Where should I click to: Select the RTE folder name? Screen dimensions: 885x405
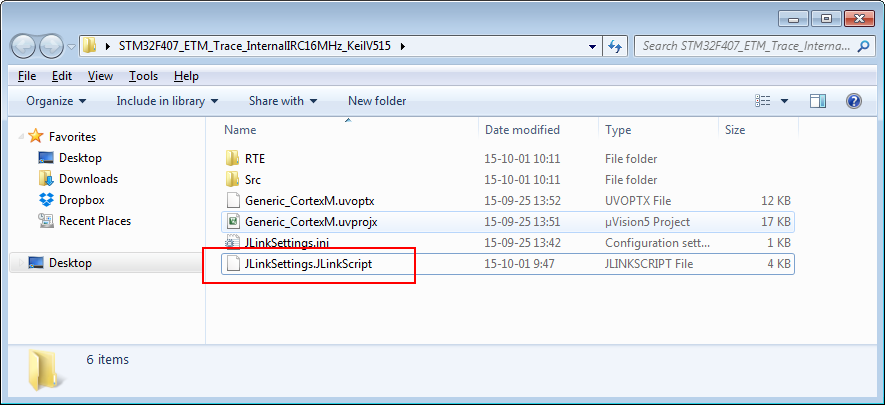coord(255,159)
